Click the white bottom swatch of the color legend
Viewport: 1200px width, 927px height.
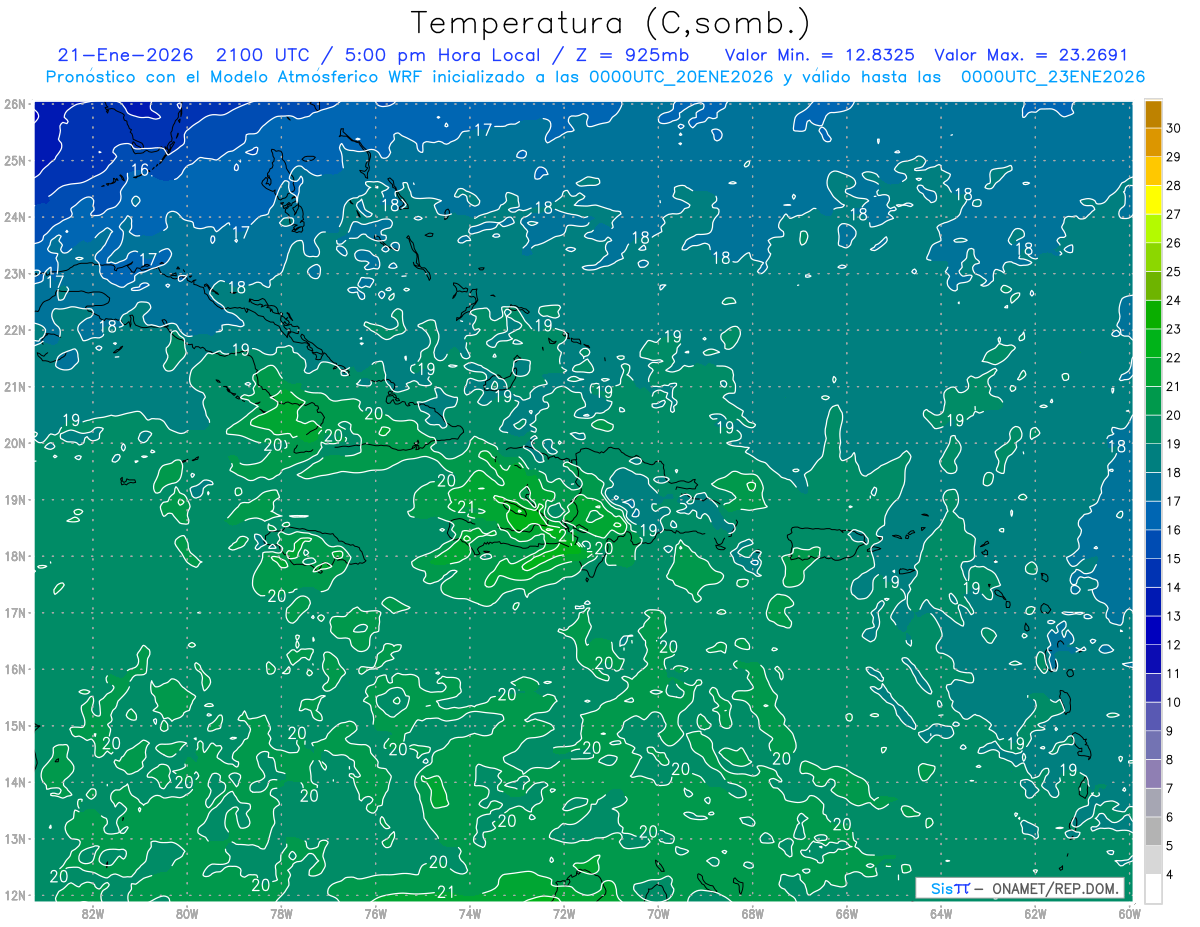coord(1153,887)
